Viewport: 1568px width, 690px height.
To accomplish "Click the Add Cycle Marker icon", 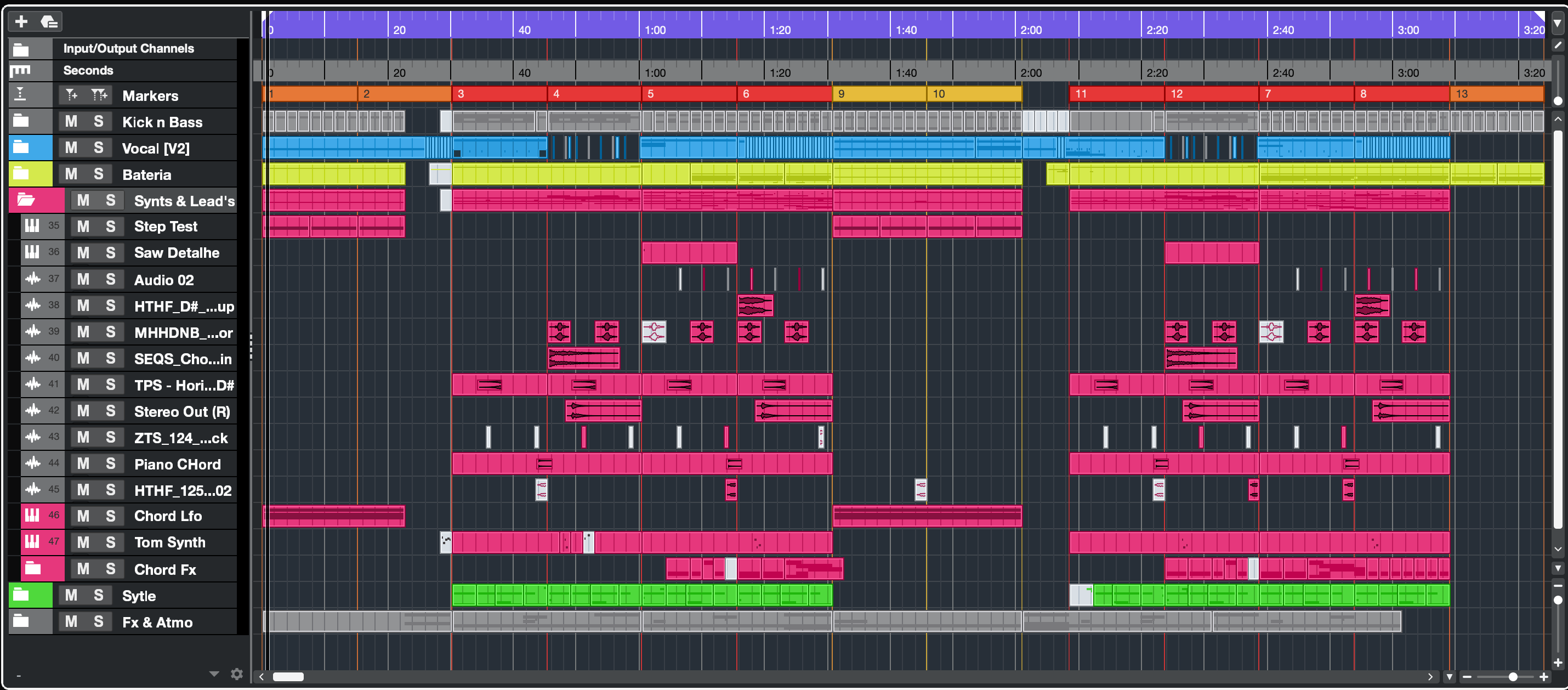I will [x=99, y=95].
